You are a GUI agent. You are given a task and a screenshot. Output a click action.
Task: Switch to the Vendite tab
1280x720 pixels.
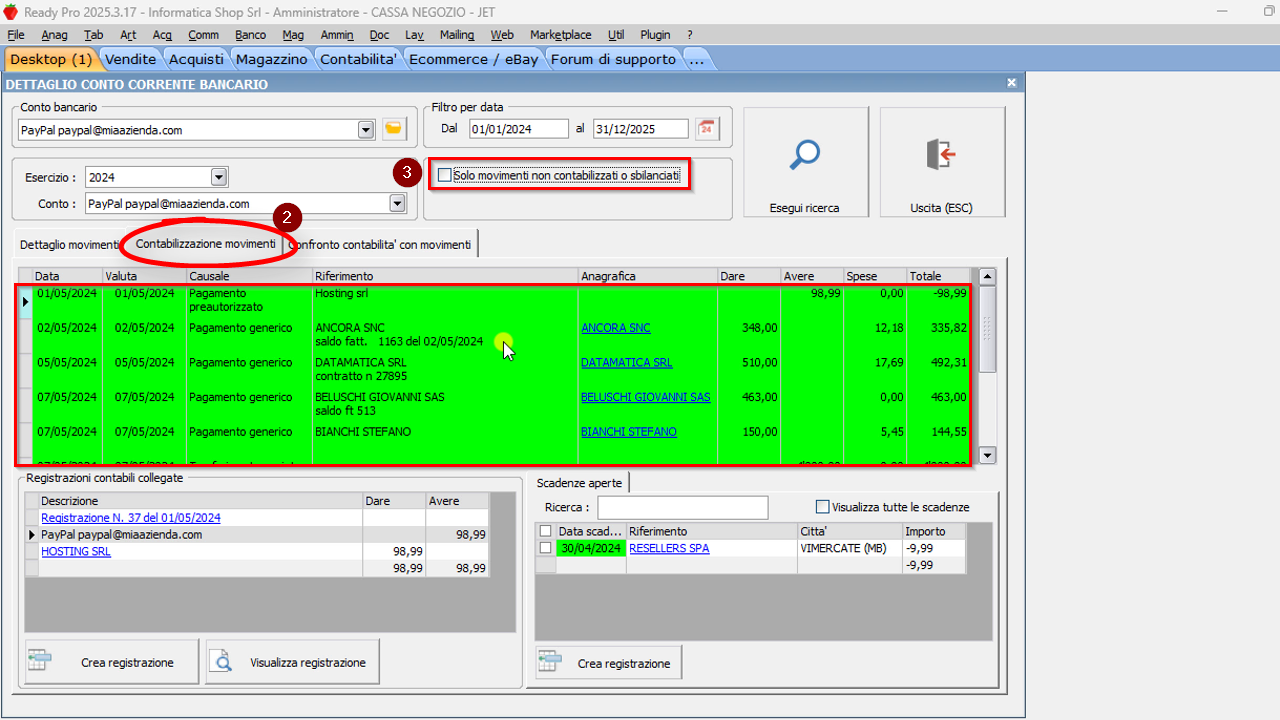pyautogui.click(x=130, y=59)
